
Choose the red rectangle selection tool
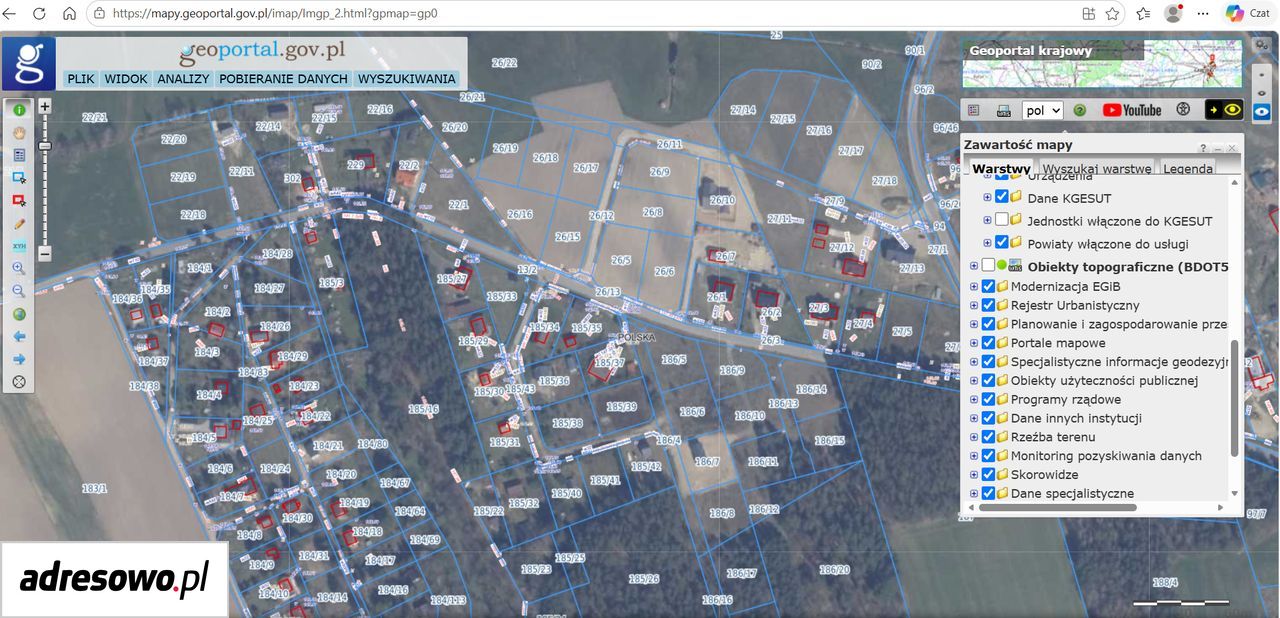[x=19, y=200]
